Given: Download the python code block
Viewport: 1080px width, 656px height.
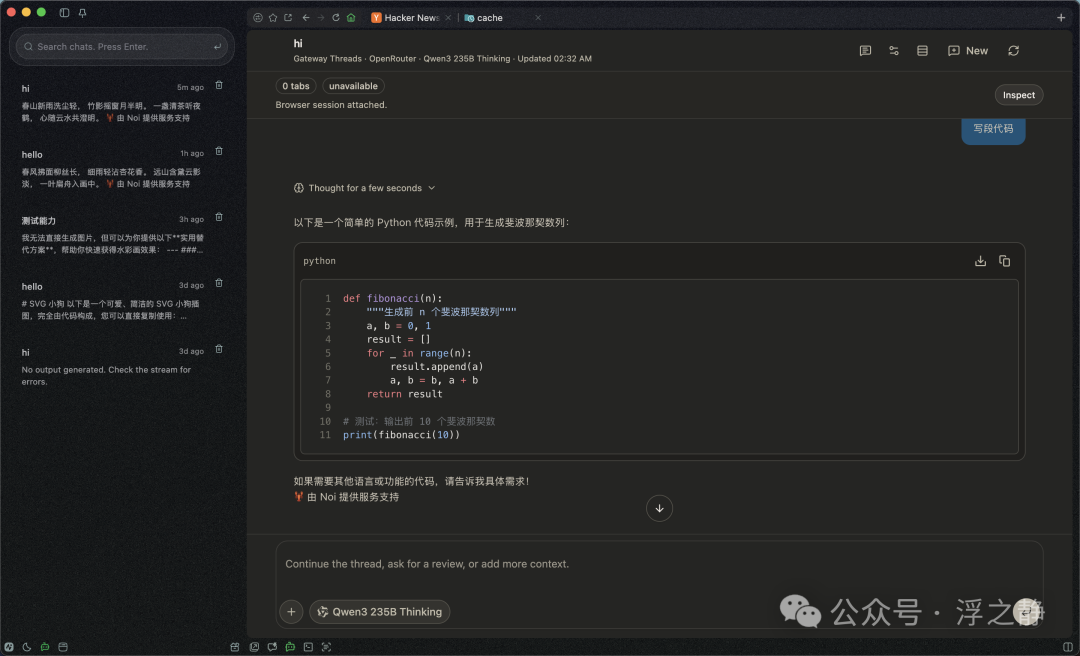Looking at the screenshot, I should click(x=980, y=261).
